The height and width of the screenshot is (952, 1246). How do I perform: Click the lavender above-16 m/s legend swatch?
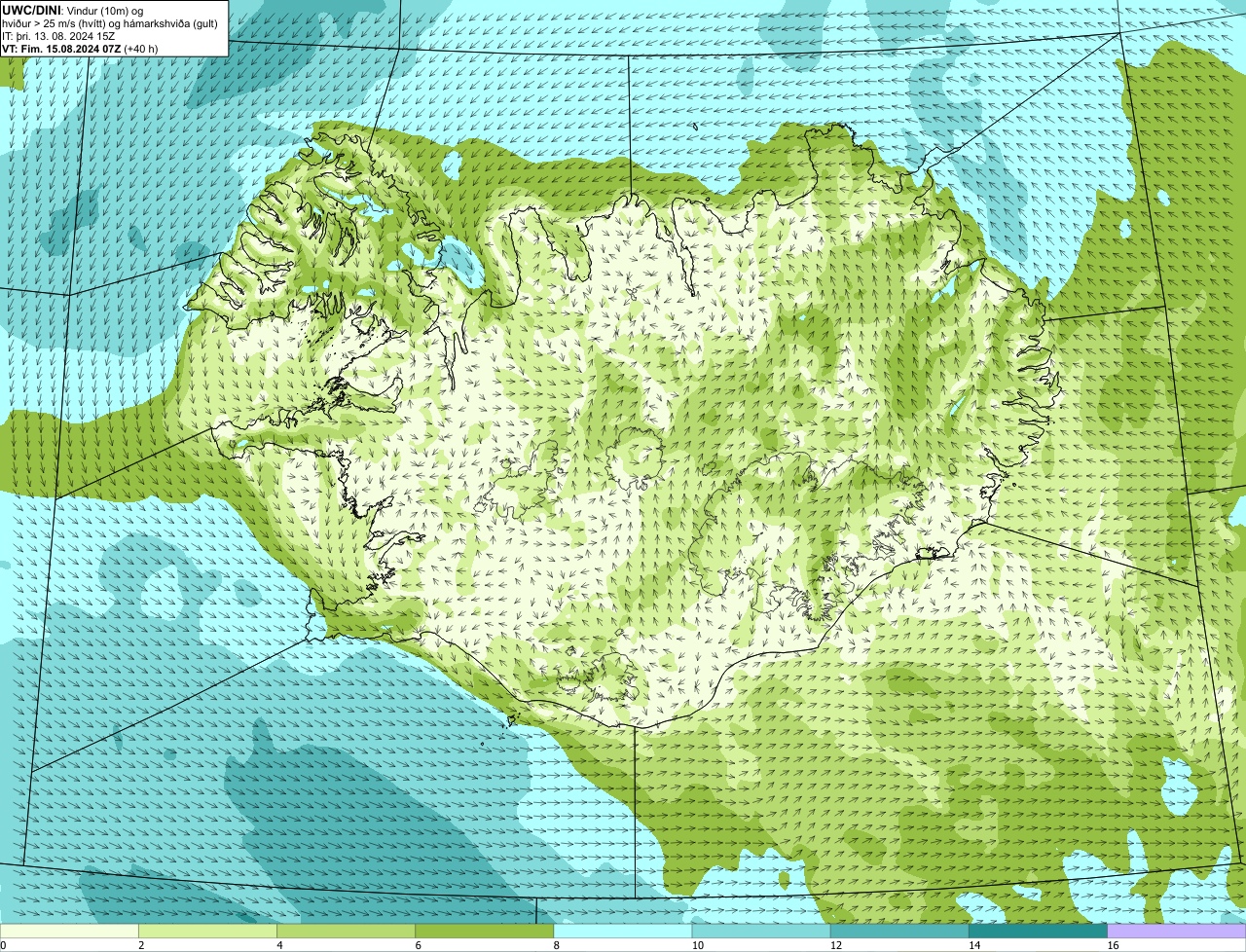[1177, 931]
